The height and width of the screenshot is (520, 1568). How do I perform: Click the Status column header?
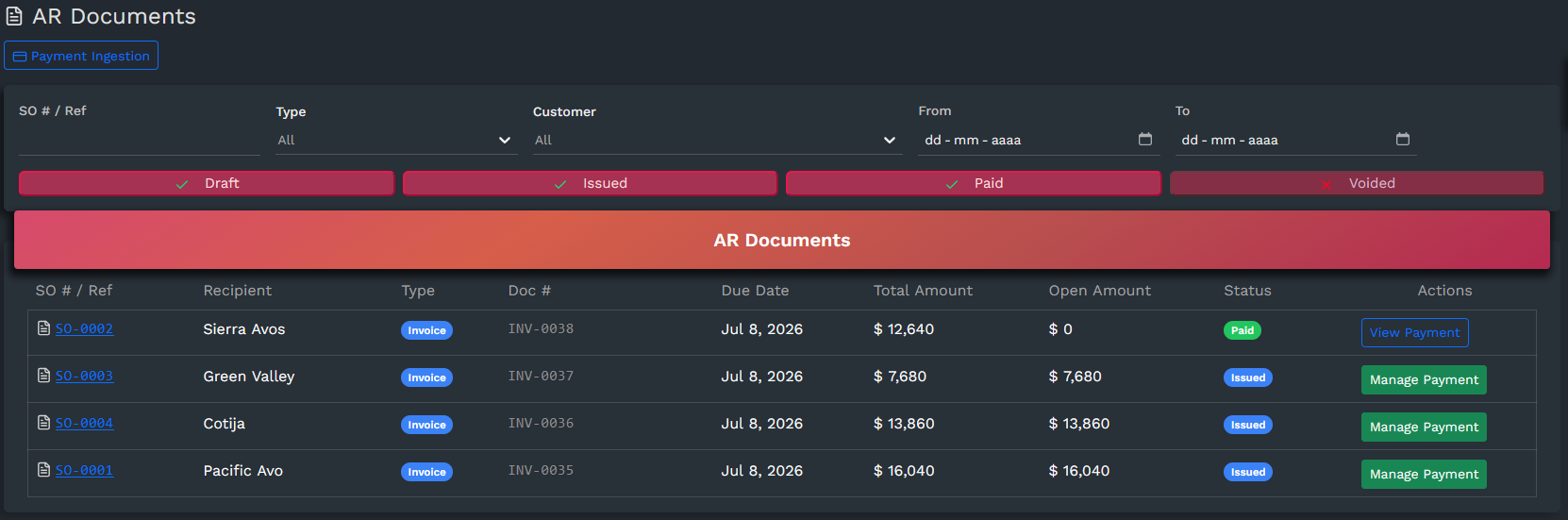(1247, 291)
